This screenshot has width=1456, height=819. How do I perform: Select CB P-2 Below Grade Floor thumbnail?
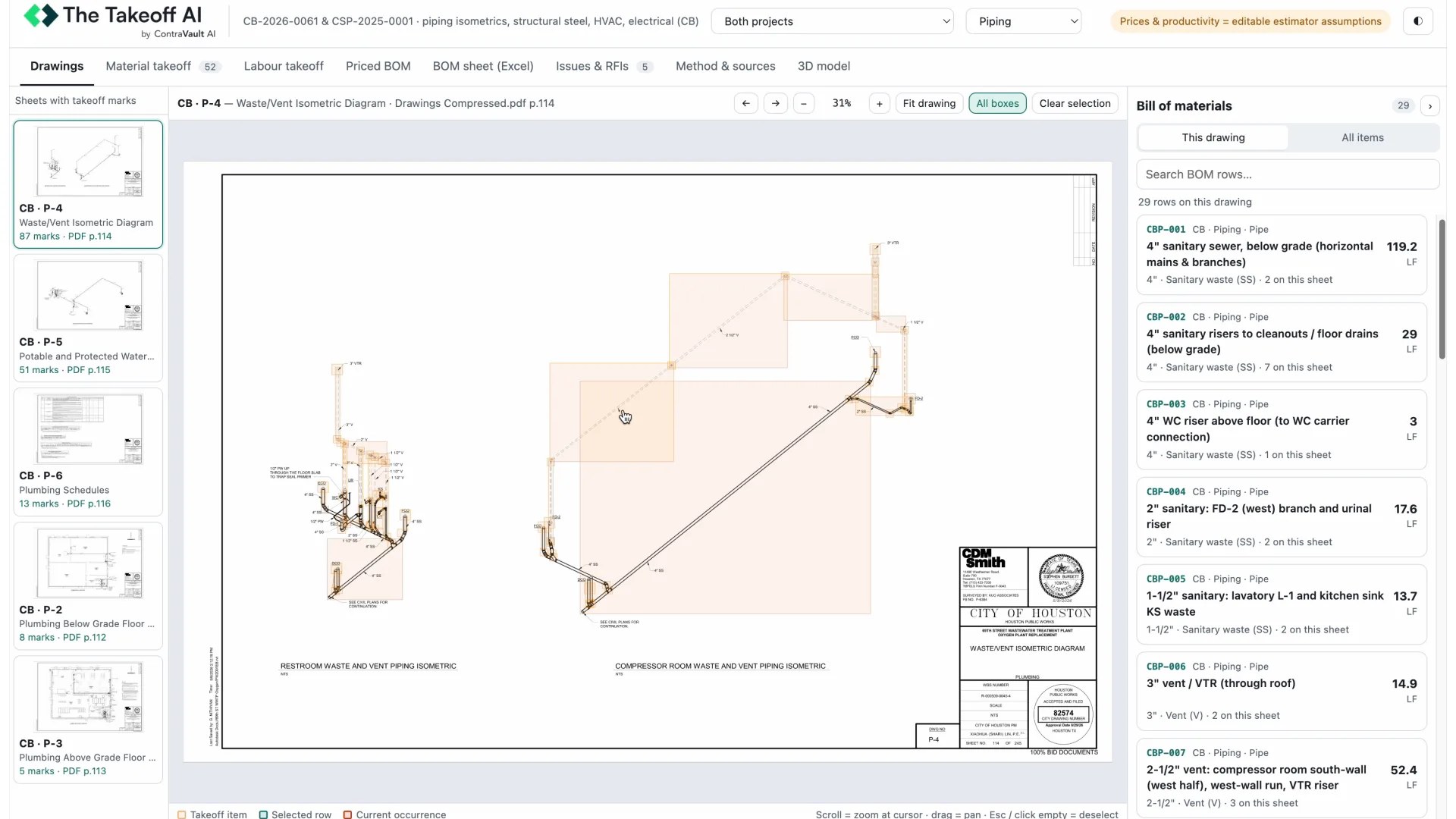pyautogui.click(x=88, y=586)
